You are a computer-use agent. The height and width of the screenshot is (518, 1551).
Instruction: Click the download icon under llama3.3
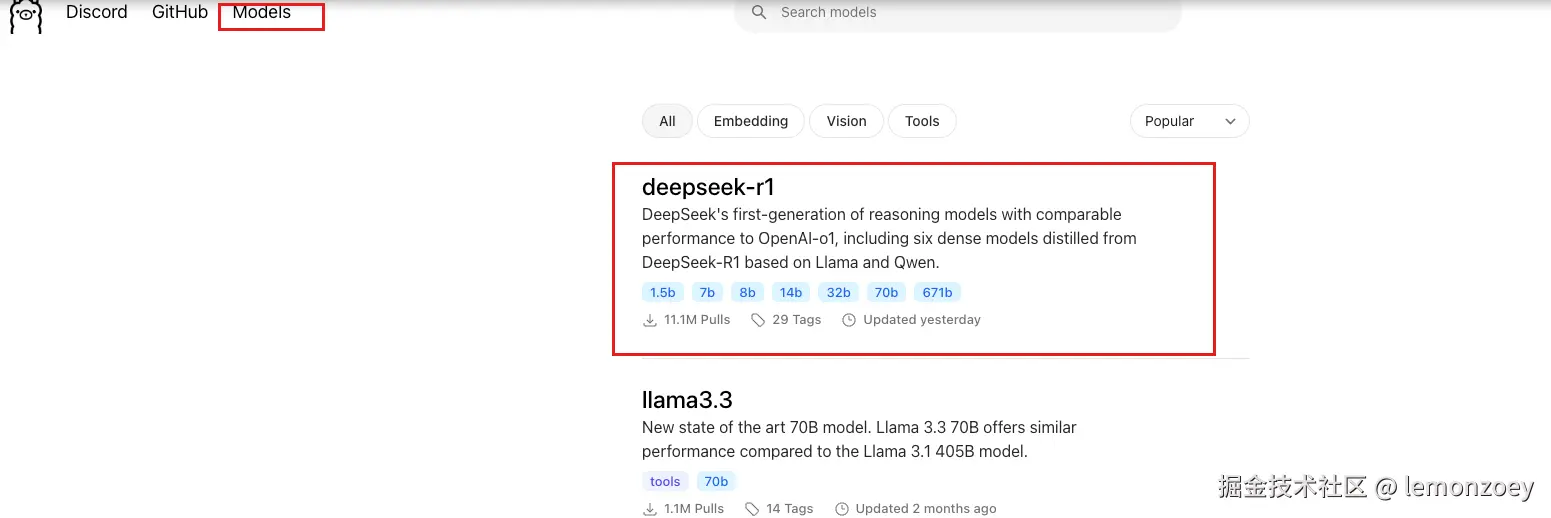click(x=650, y=509)
